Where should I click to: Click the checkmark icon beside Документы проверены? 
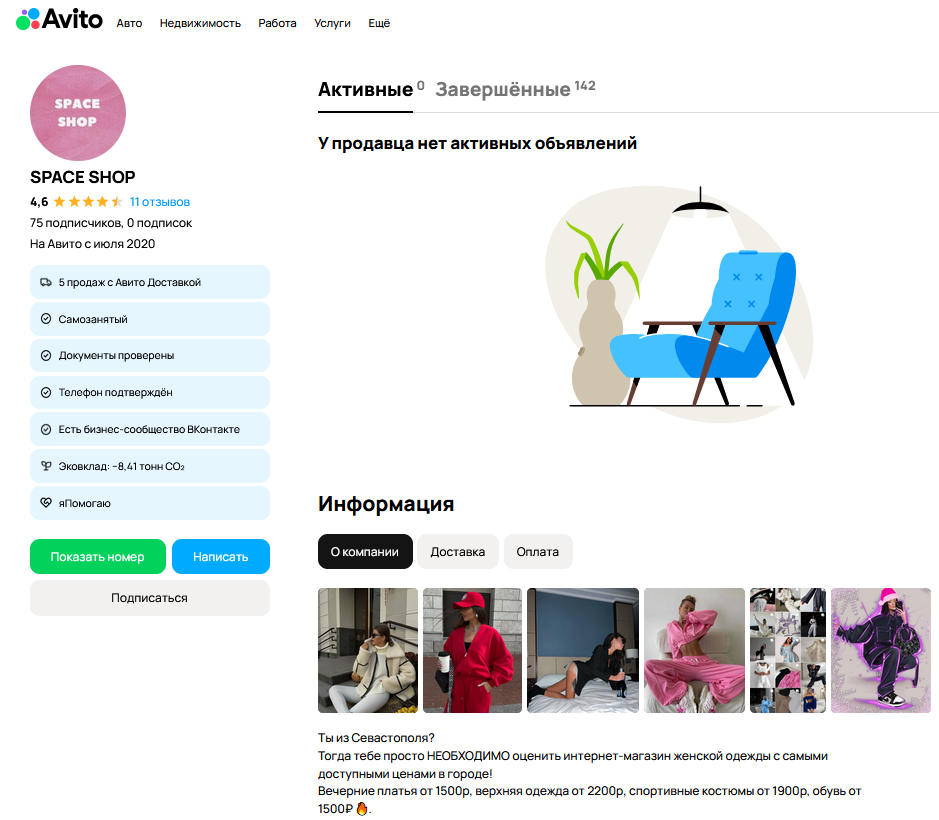pyautogui.click(x=46, y=355)
